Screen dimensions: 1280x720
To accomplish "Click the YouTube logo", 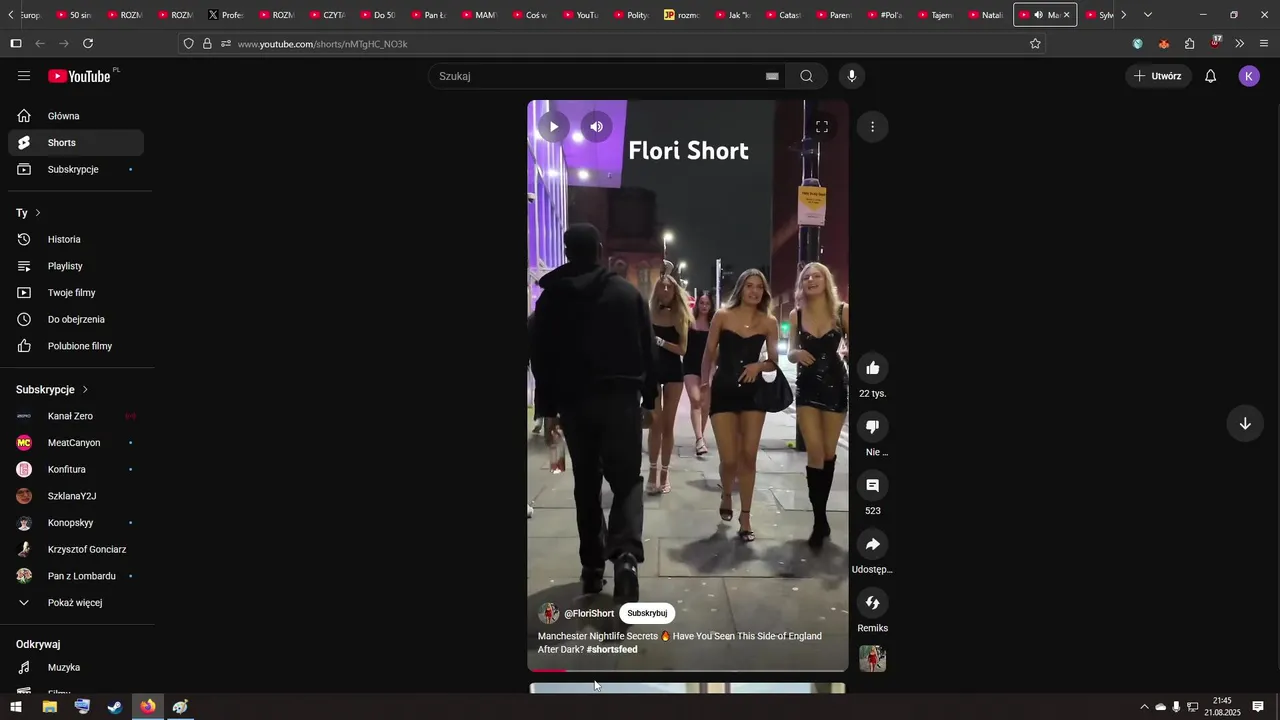I will tap(80, 76).
